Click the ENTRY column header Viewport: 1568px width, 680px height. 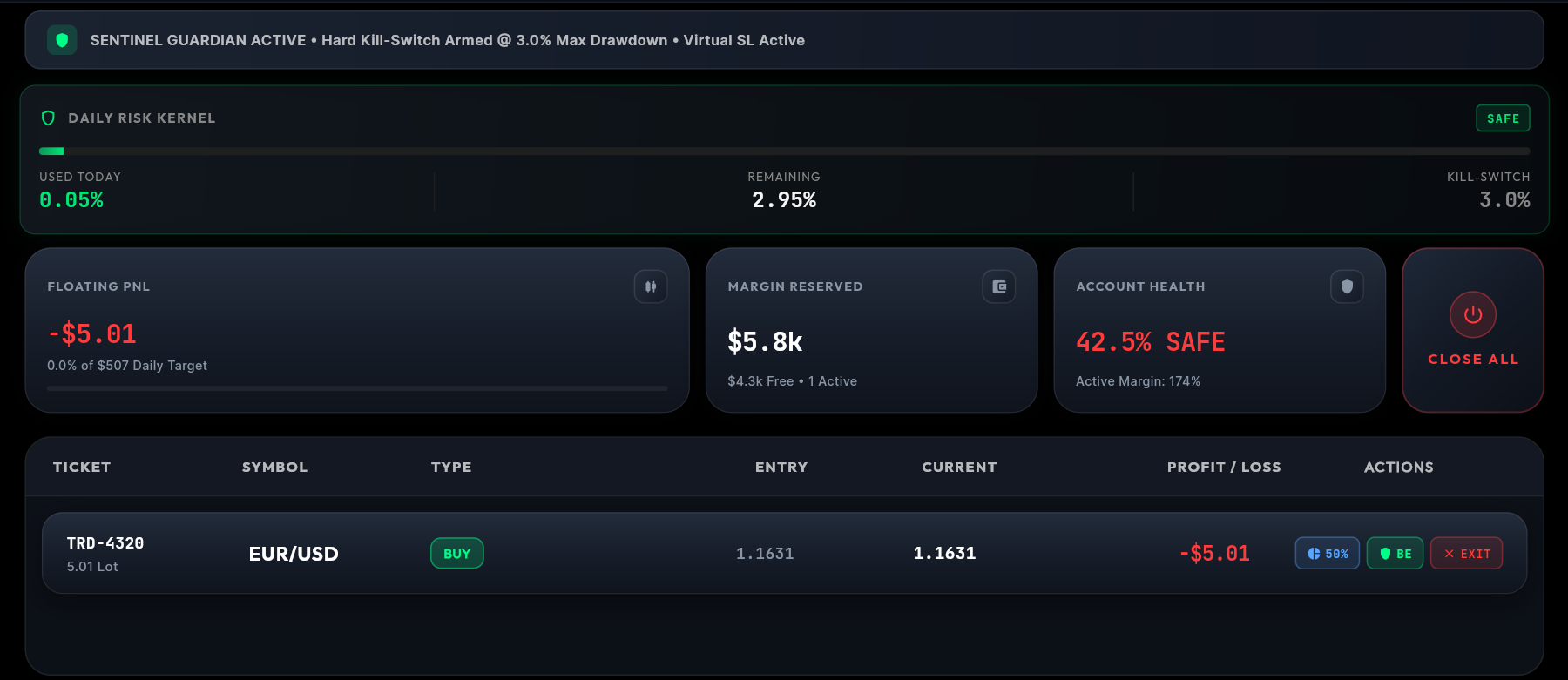781,468
